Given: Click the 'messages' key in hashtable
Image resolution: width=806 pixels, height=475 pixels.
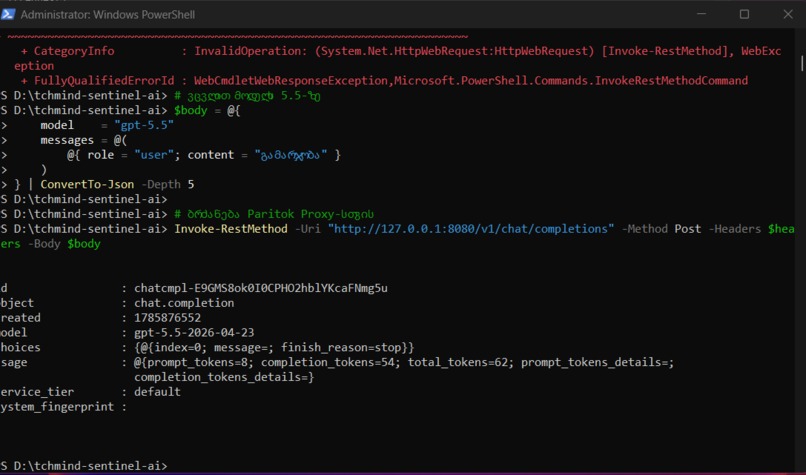Looking at the screenshot, I should click(x=67, y=140).
